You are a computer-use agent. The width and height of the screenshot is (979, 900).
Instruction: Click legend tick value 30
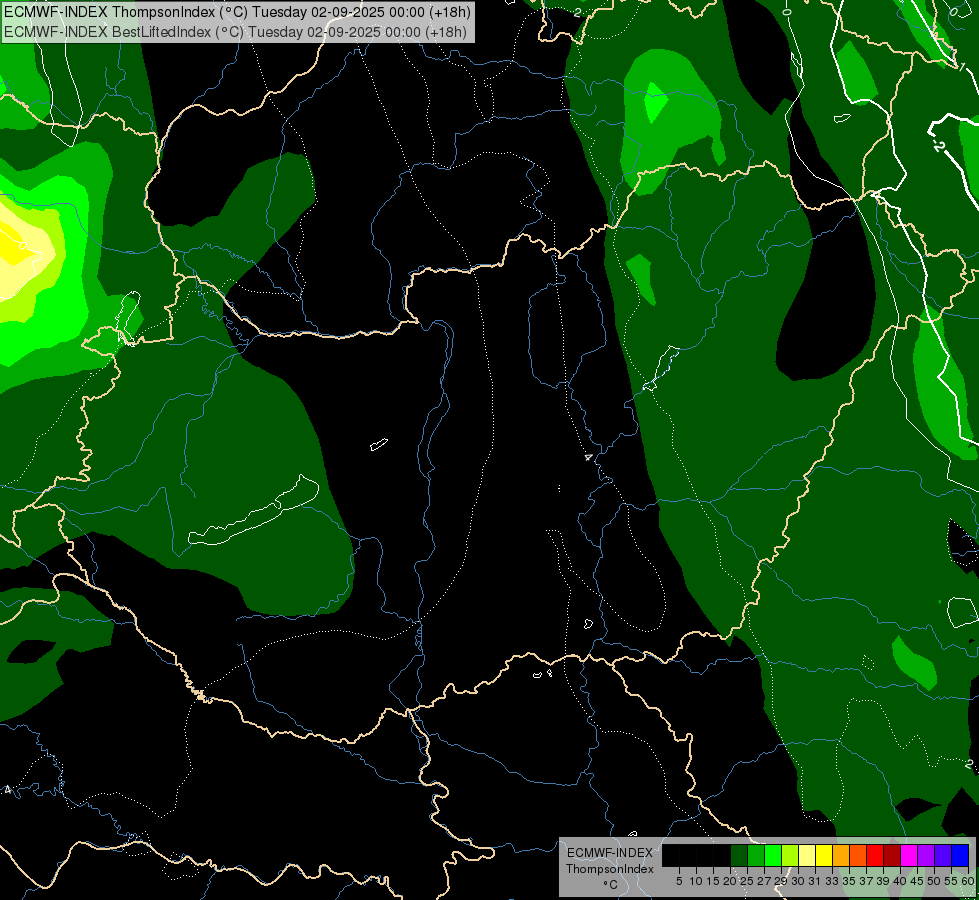[799, 881]
